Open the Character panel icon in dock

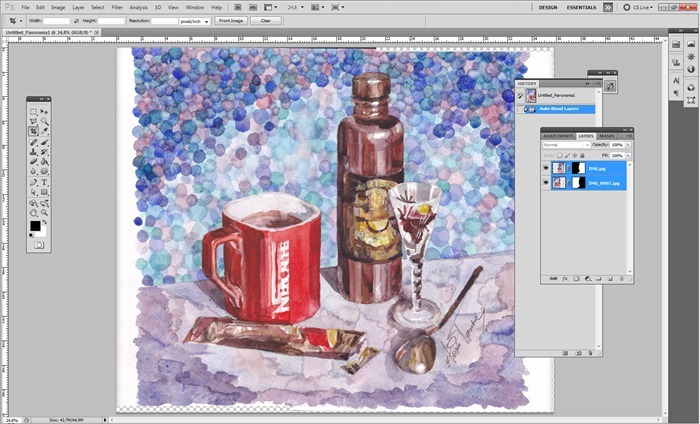677,80
